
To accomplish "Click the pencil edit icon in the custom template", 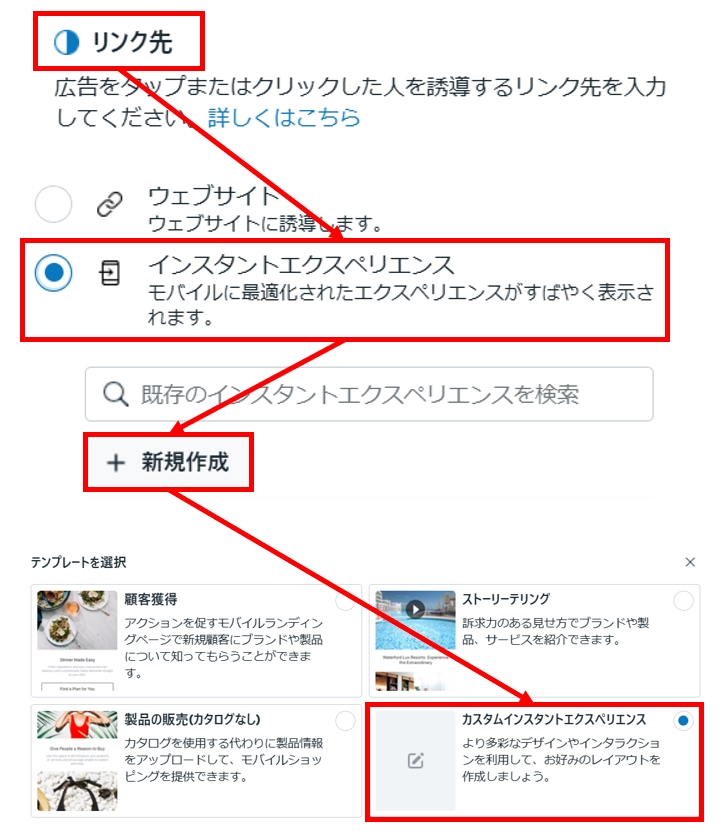I will pyautogui.click(x=415, y=760).
